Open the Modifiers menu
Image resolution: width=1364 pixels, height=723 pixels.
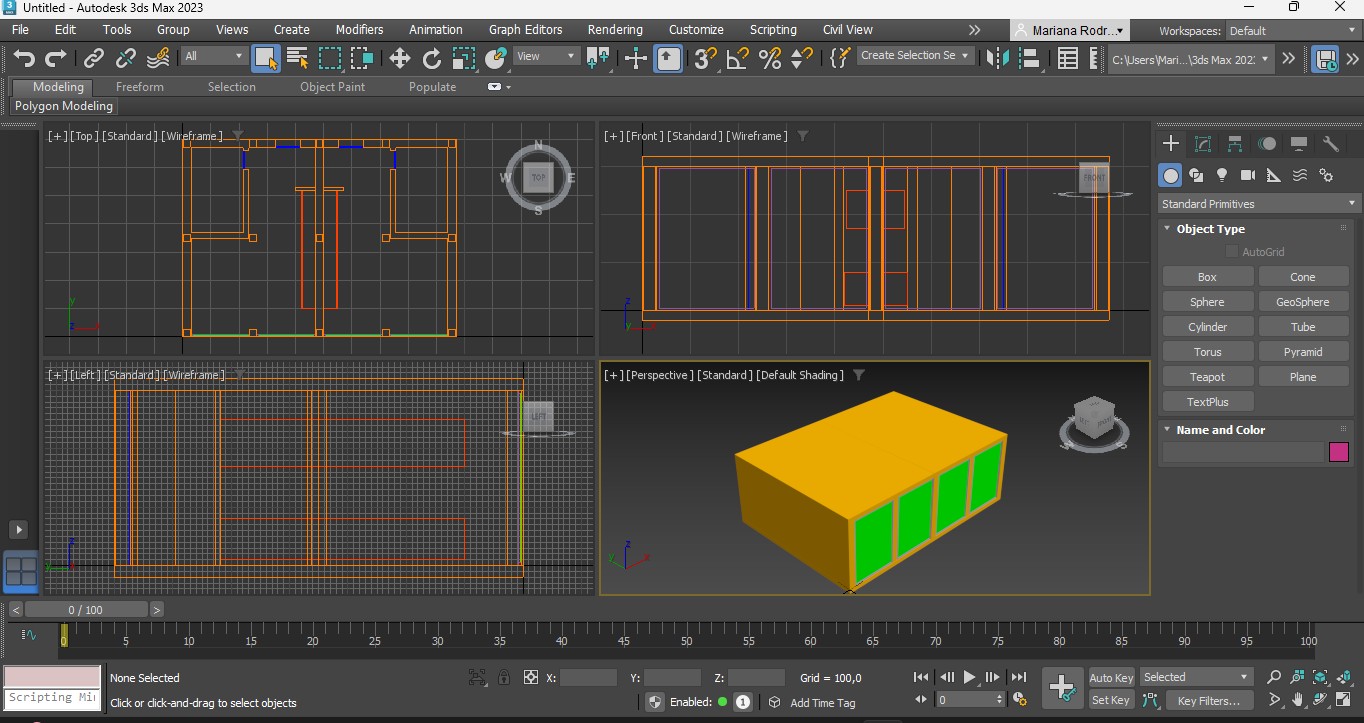coord(359,30)
